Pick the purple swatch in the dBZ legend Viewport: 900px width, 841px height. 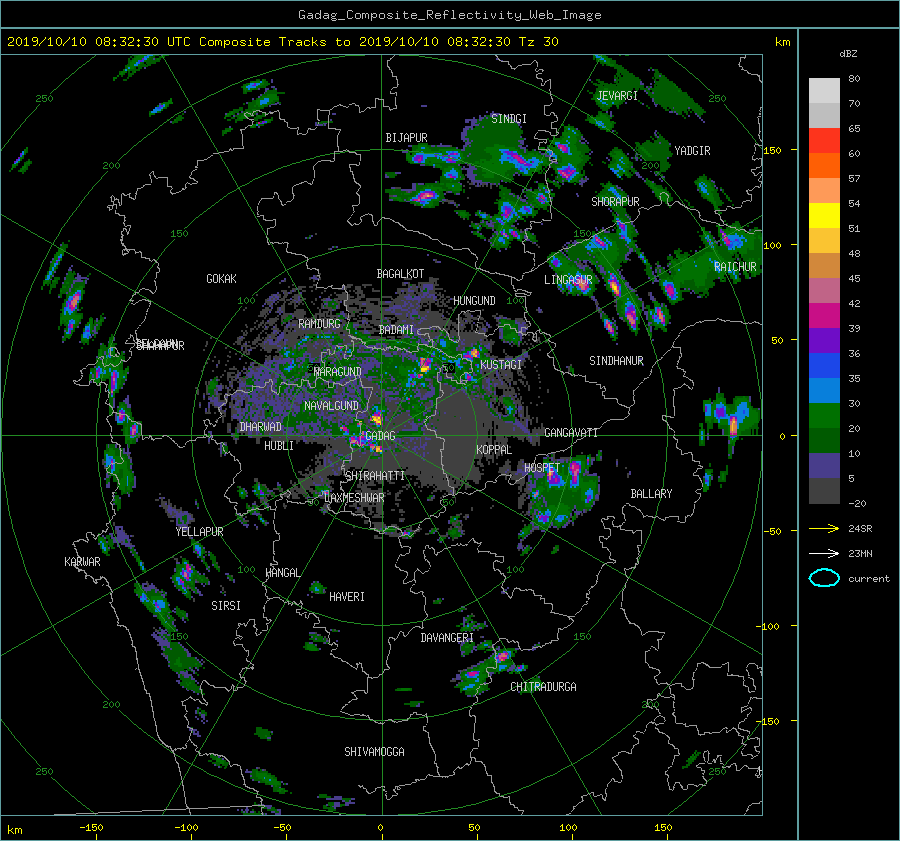824,341
